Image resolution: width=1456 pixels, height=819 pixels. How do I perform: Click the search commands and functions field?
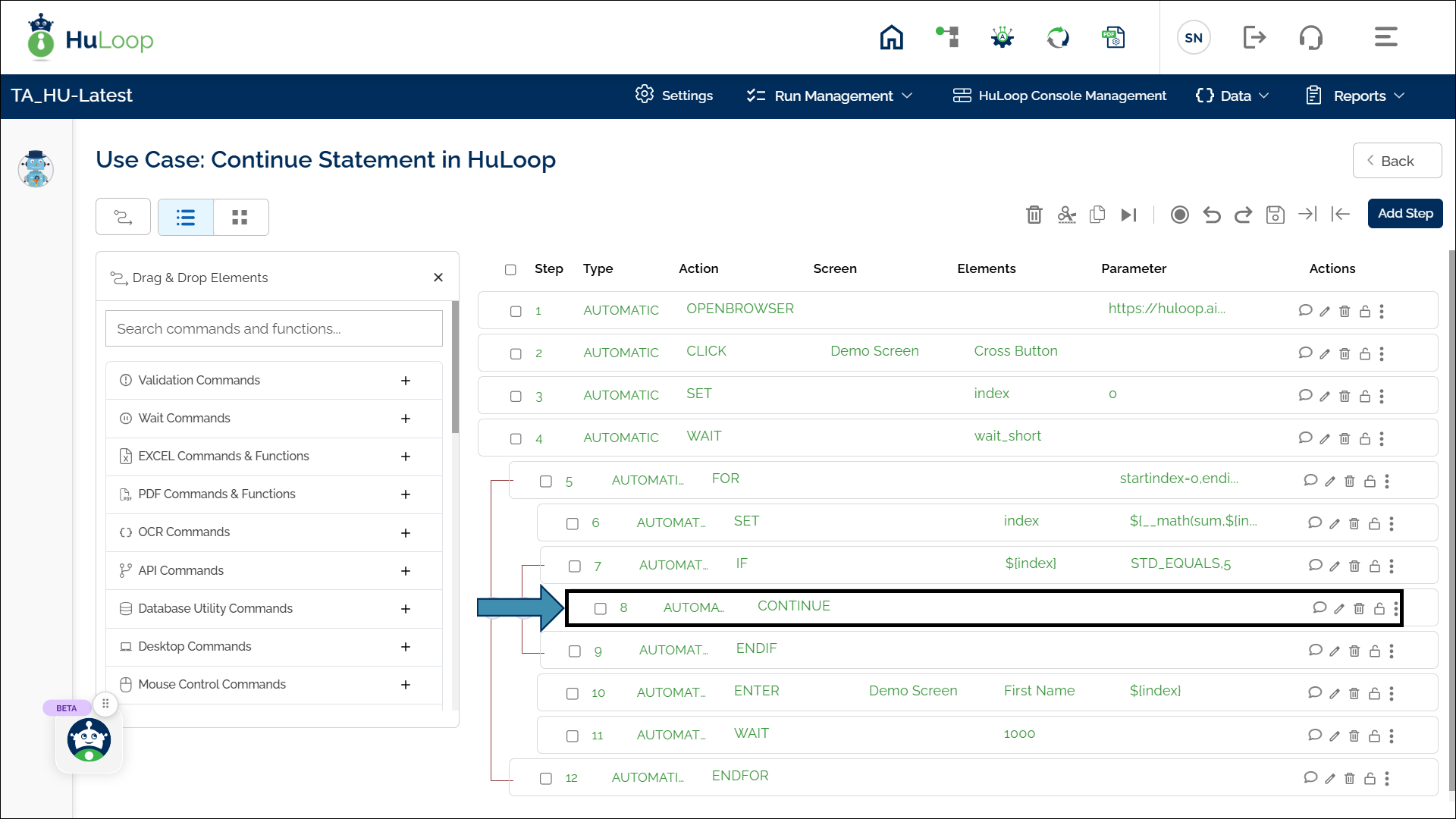(x=274, y=328)
